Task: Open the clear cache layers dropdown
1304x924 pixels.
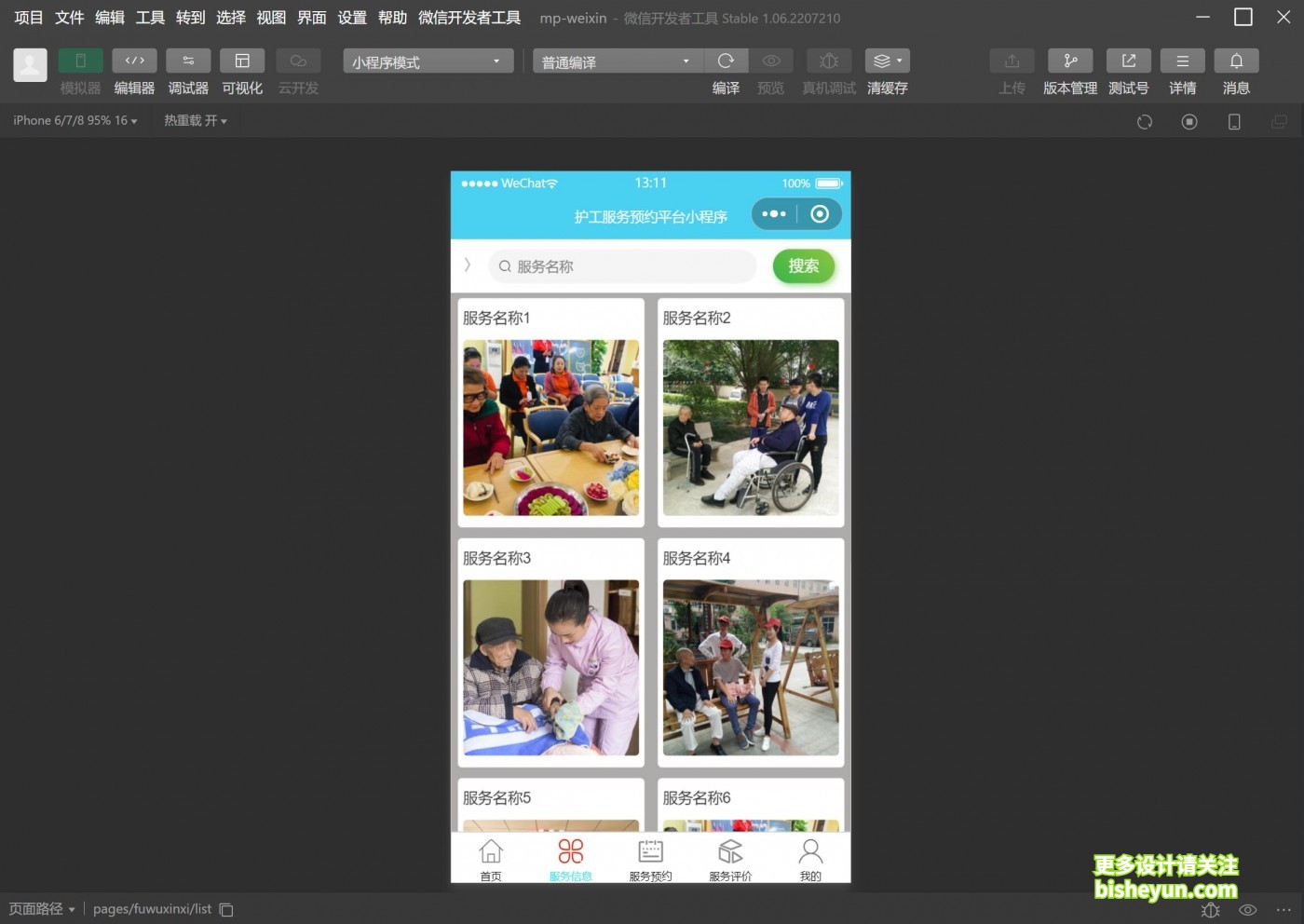Action: click(888, 61)
